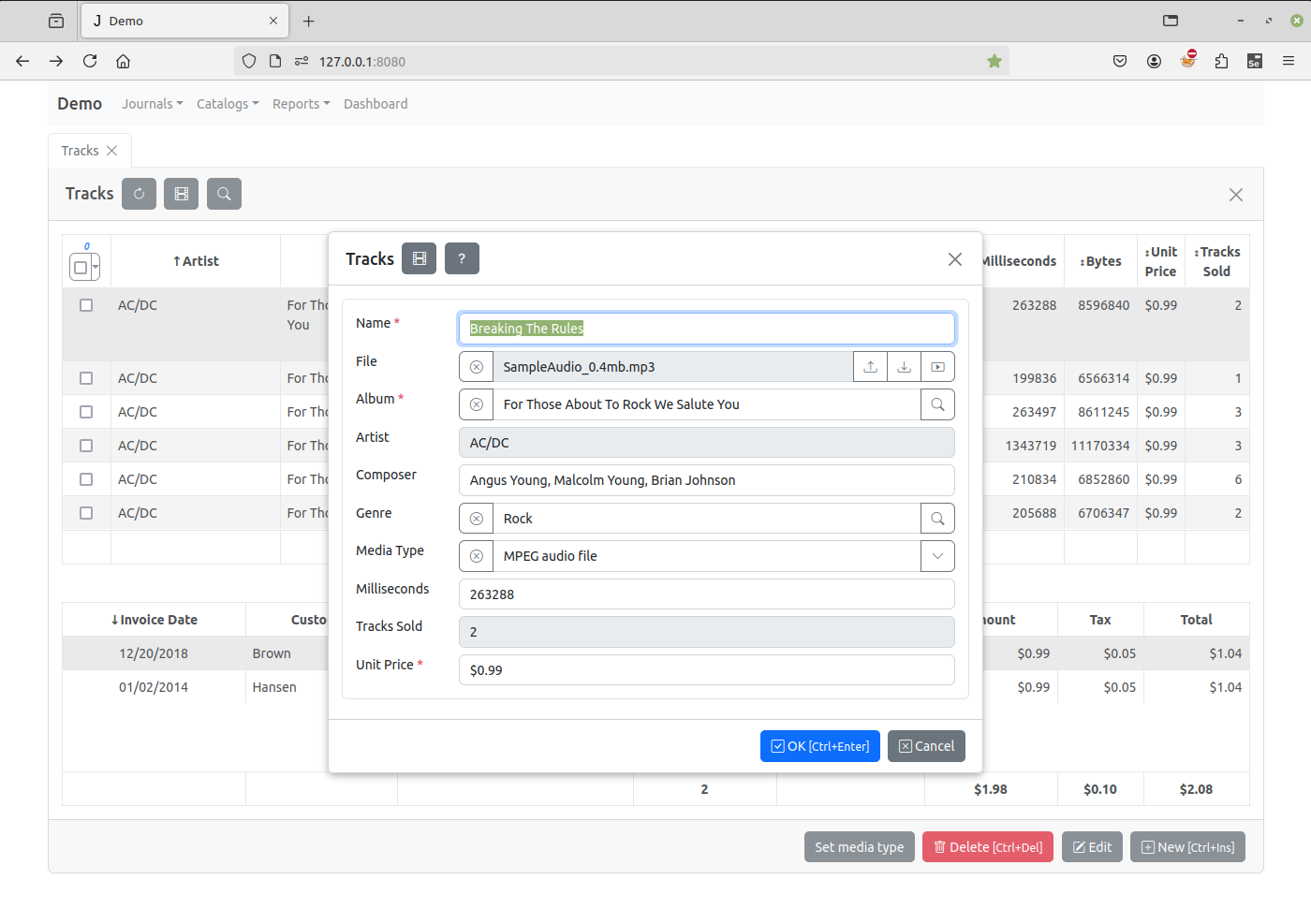Click the Save to Pocket icon
This screenshot has width=1311, height=924.
(1120, 61)
